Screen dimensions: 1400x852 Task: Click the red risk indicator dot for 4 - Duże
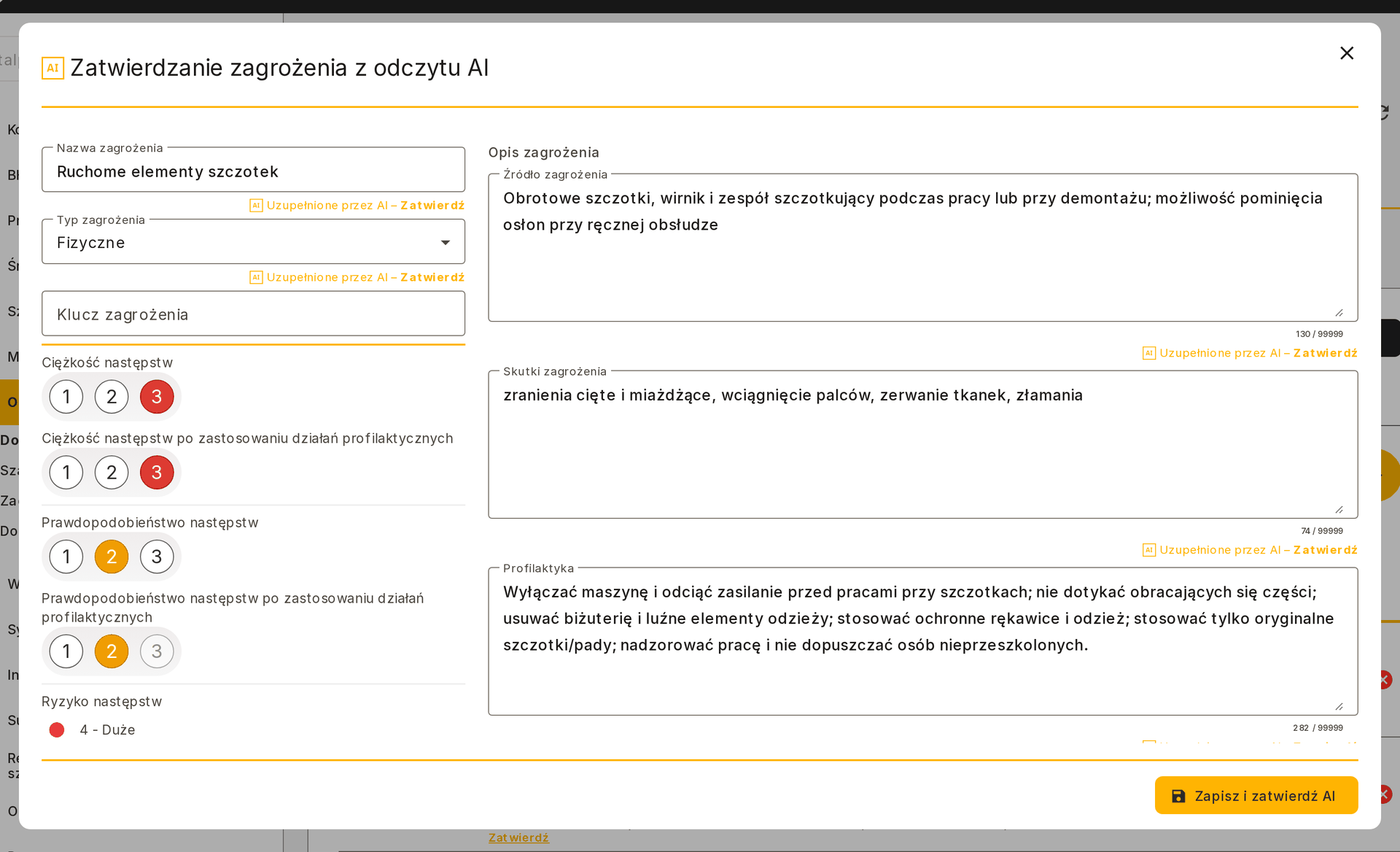(x=57, y=730)
